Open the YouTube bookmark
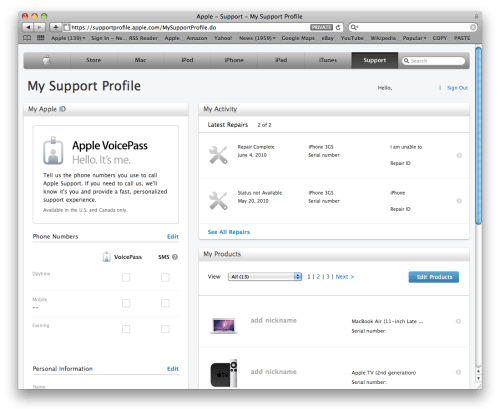The width and height of the screenshot is (500, 409). click(352, 38)
